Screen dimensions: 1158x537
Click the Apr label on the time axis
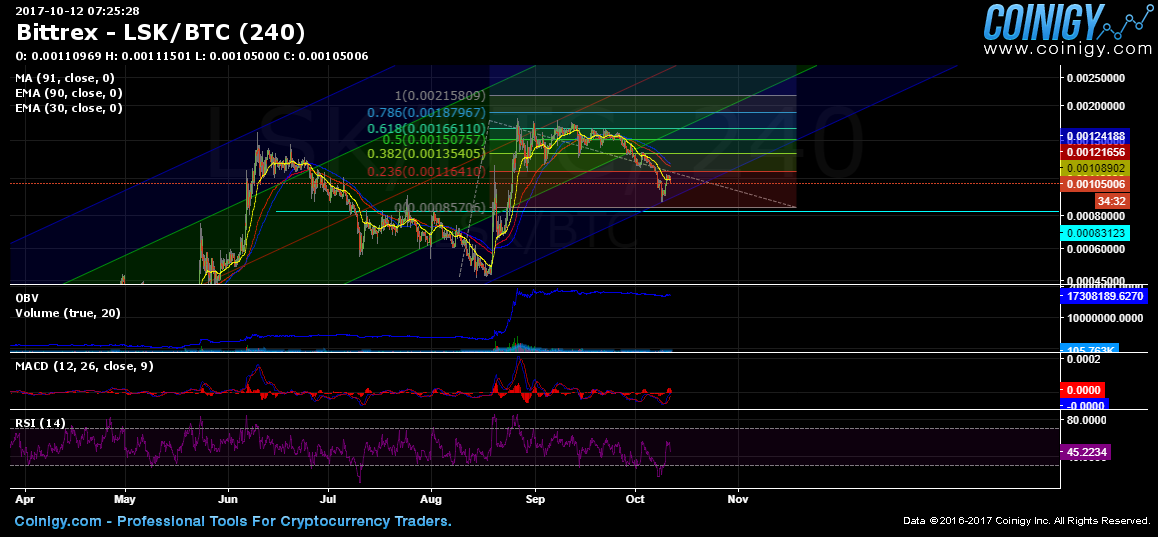coord(25,499)
